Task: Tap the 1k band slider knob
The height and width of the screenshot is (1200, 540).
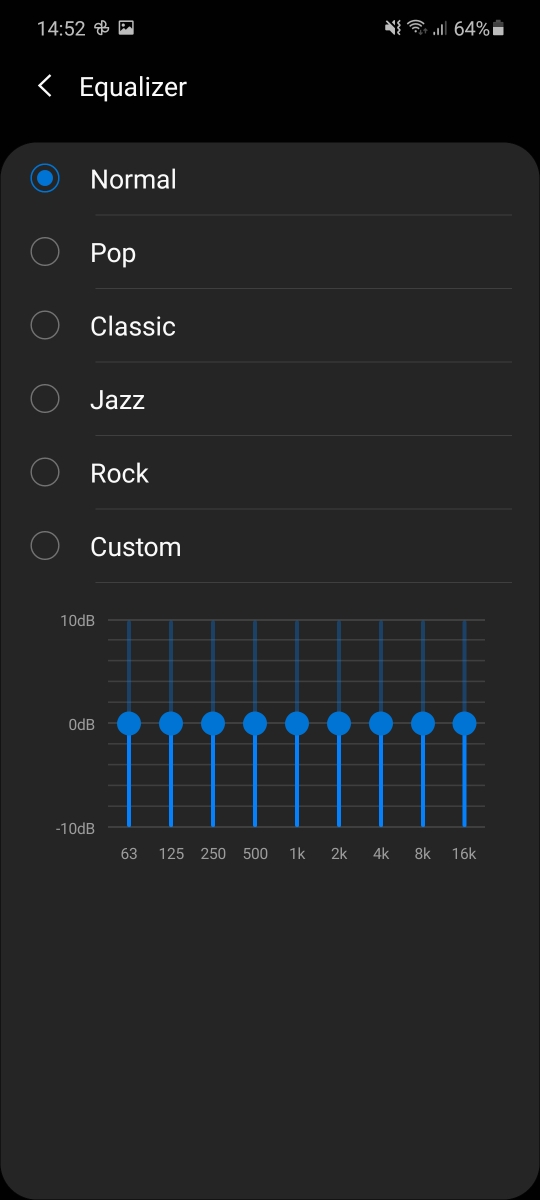Action: [x=297, y=723]
